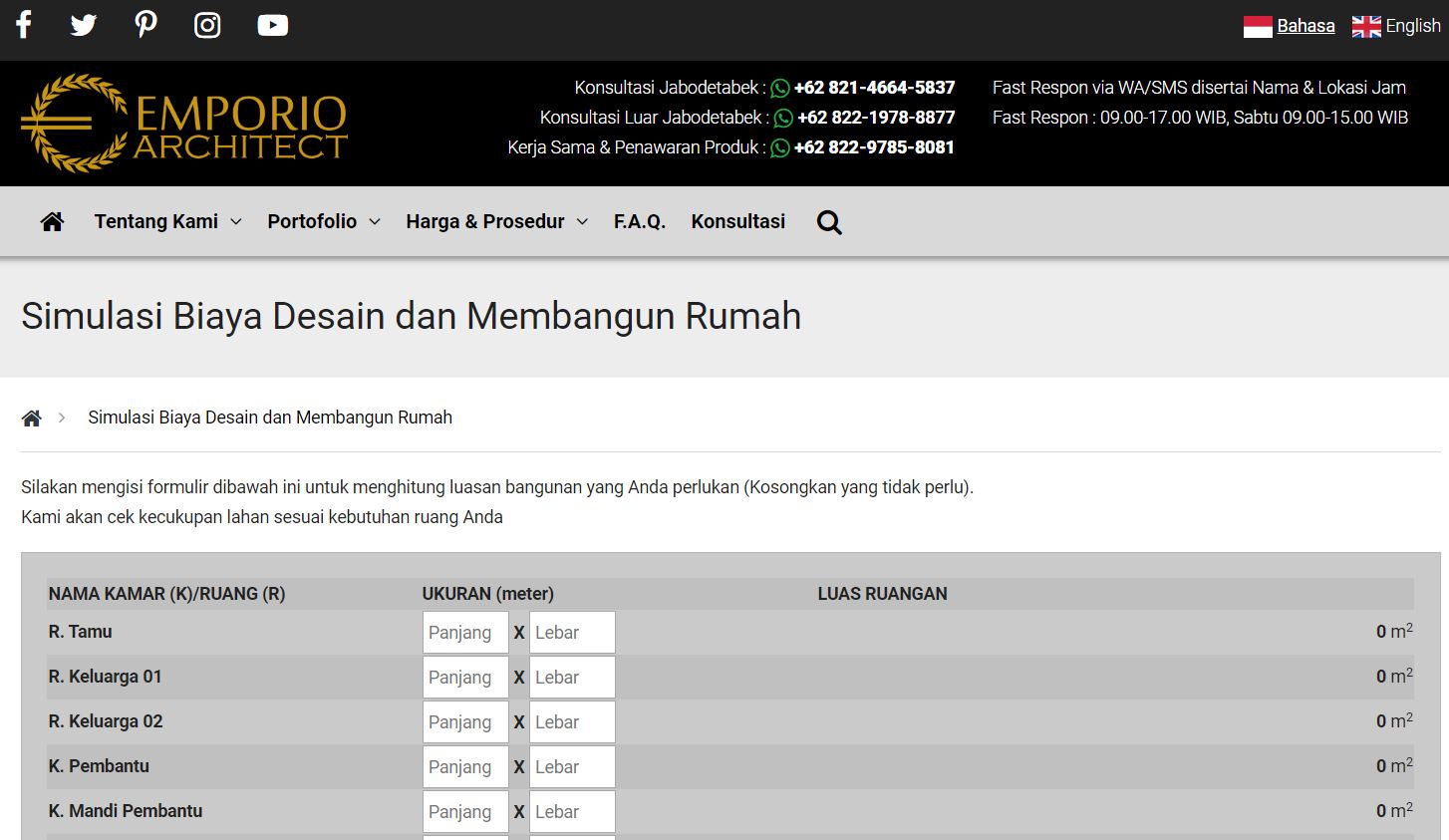The width and height of the screenshot is (1449, 840).
Task: Click the Indonesian flag icon
Action: click(x=1258, y=27)
